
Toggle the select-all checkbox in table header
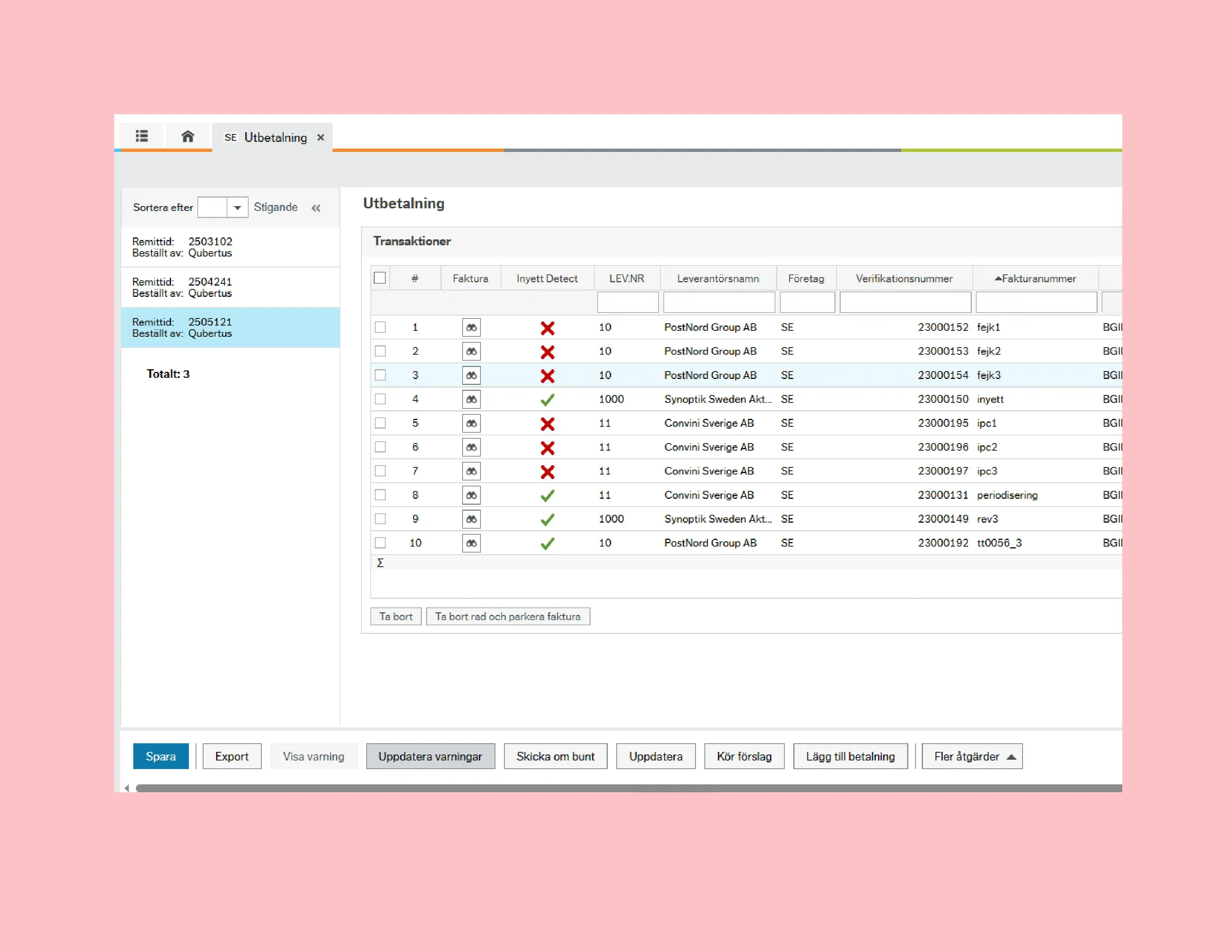[x=380, y=278]
